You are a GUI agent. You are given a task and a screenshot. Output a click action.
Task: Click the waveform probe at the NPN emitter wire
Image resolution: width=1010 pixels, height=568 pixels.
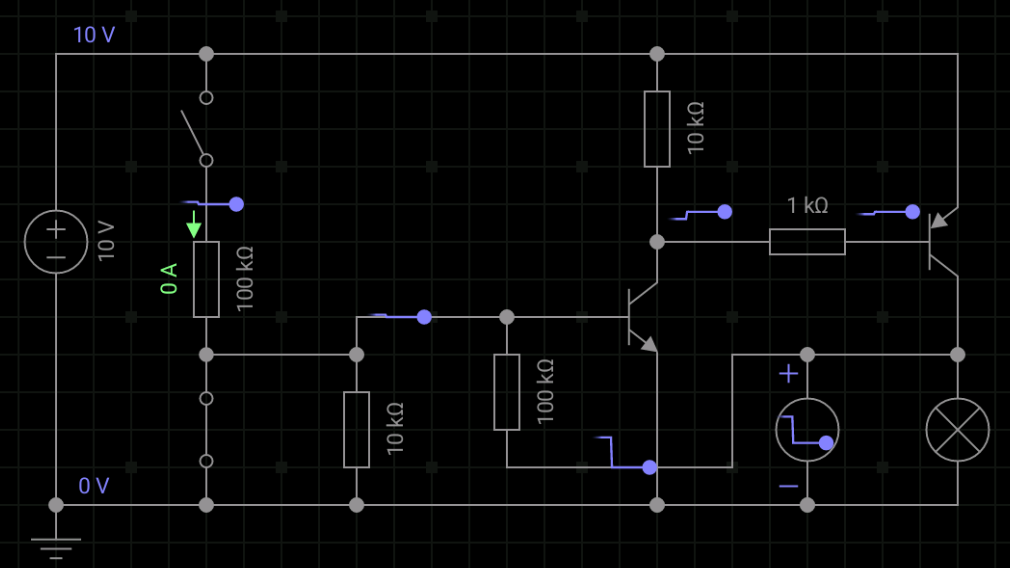(x=649, y=468)
